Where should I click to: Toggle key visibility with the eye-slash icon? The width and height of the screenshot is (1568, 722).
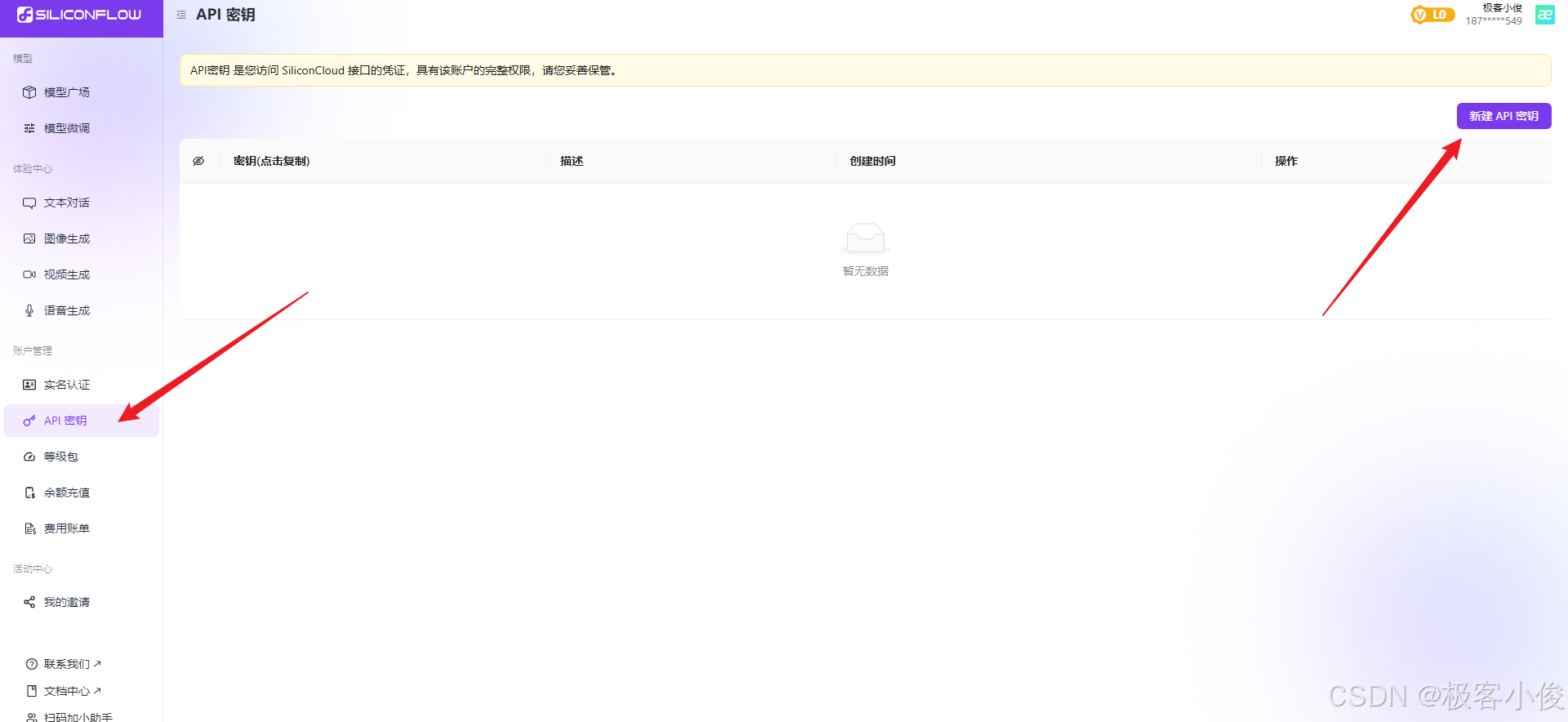(x=198, y=161)
